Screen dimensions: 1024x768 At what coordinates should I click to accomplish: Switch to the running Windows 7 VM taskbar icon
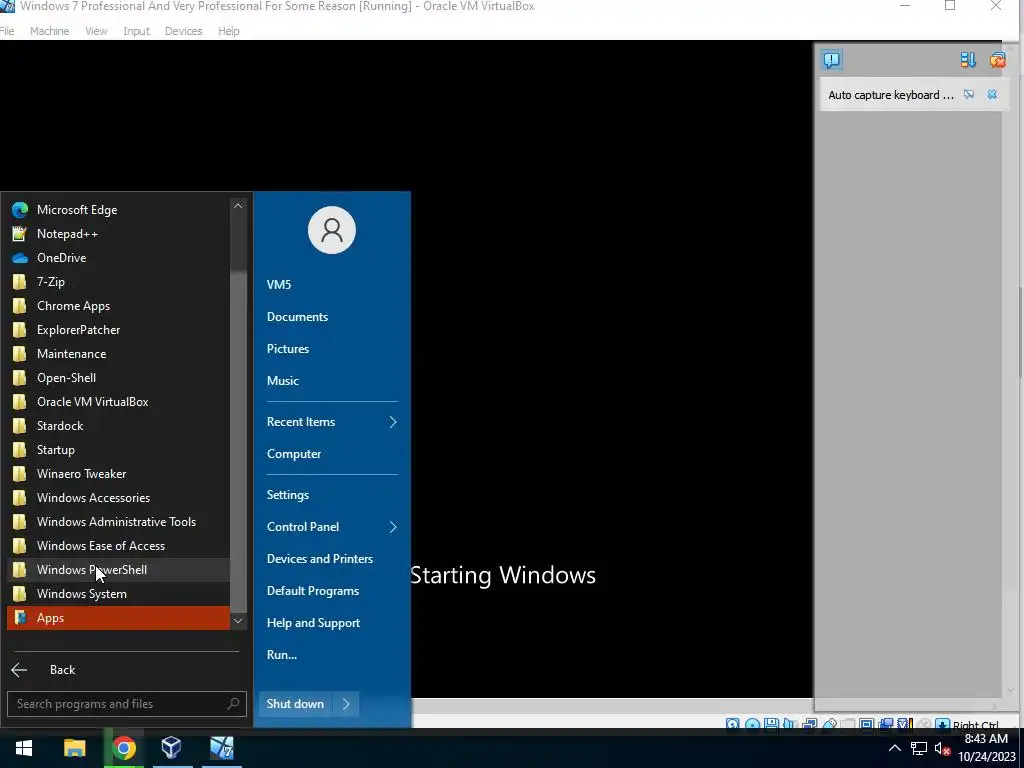pos(222,748)
